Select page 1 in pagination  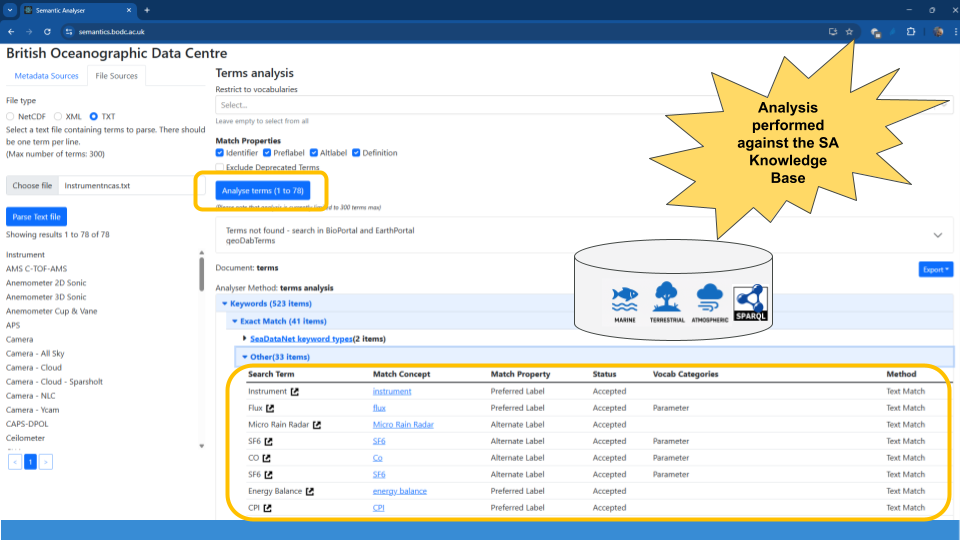[30, 462]
